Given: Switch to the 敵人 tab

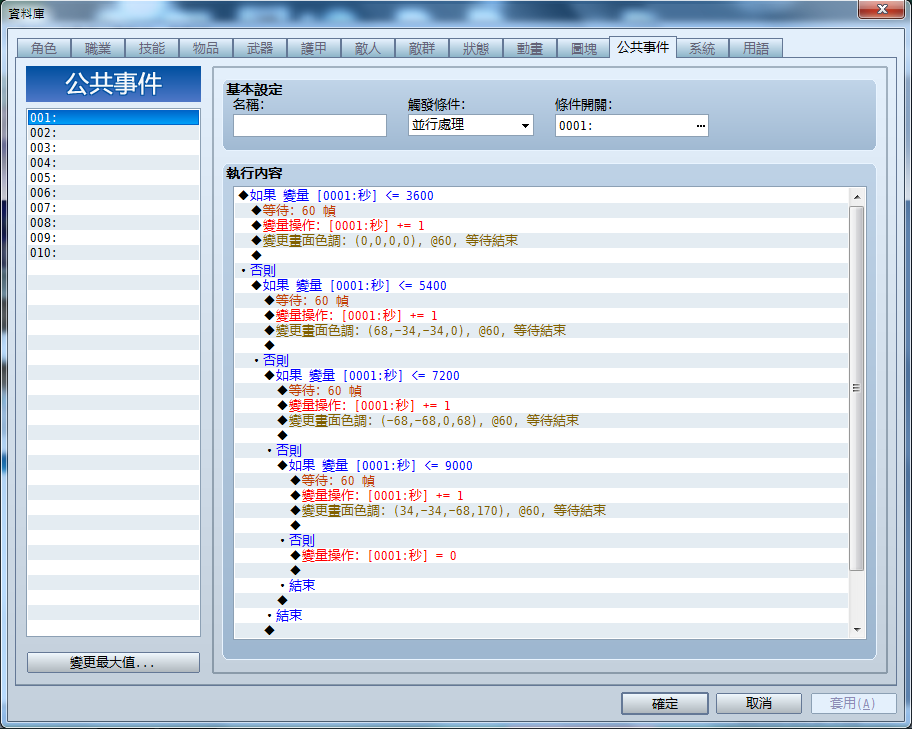Looking at the screenshot, I should [368, 48].
